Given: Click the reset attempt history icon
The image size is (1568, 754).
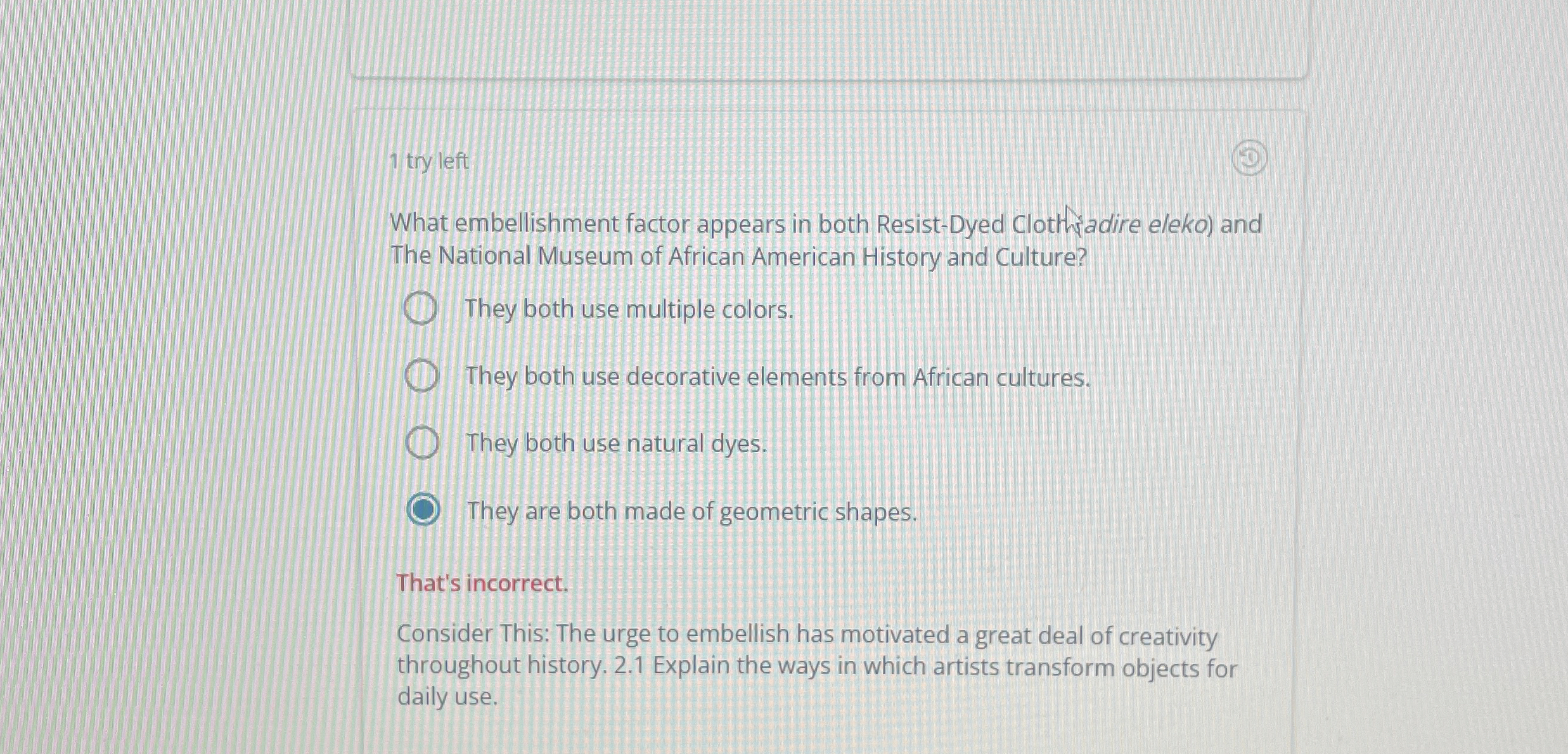Looking at the screenshot, I should click(1249, 158).
